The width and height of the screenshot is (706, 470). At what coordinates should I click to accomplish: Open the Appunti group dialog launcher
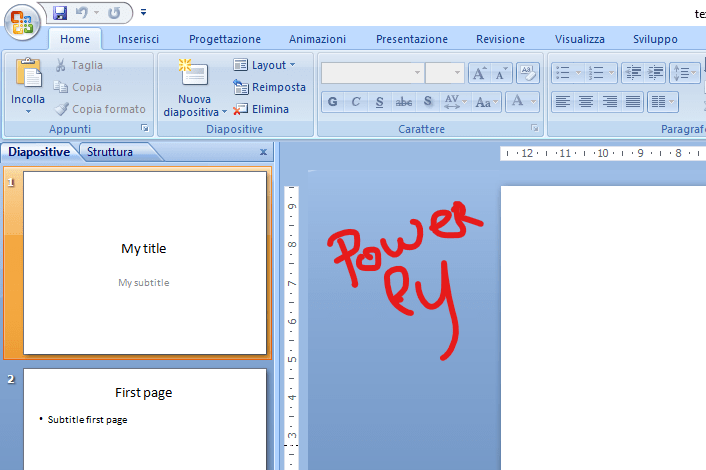pyautogui.click(x=145, y=128)
